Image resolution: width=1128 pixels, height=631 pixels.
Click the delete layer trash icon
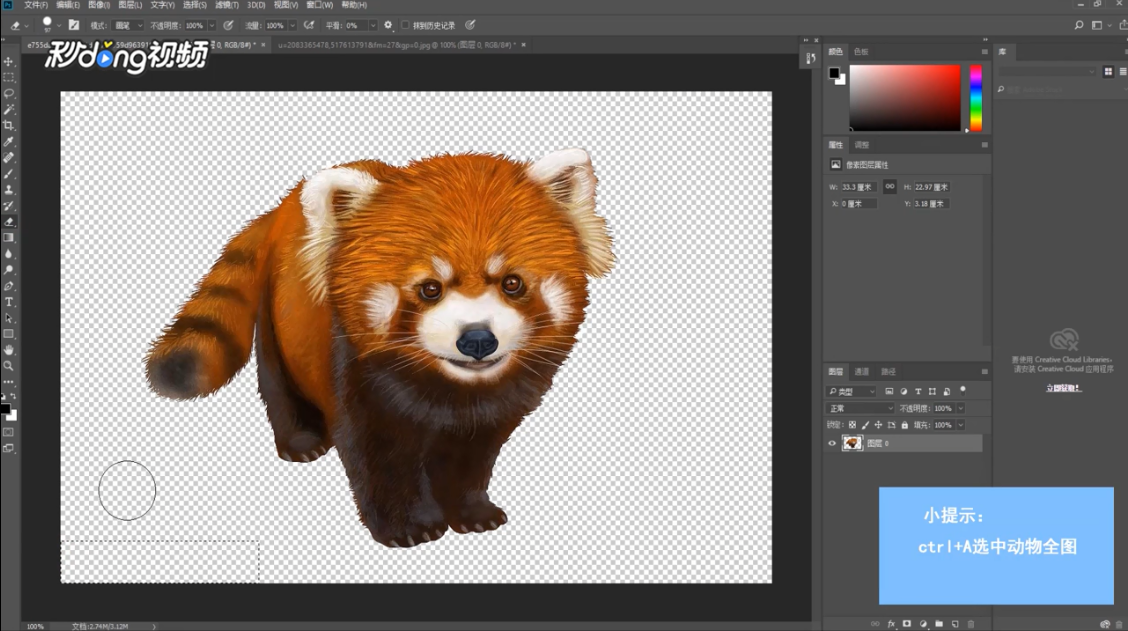[x=971, y=624]
